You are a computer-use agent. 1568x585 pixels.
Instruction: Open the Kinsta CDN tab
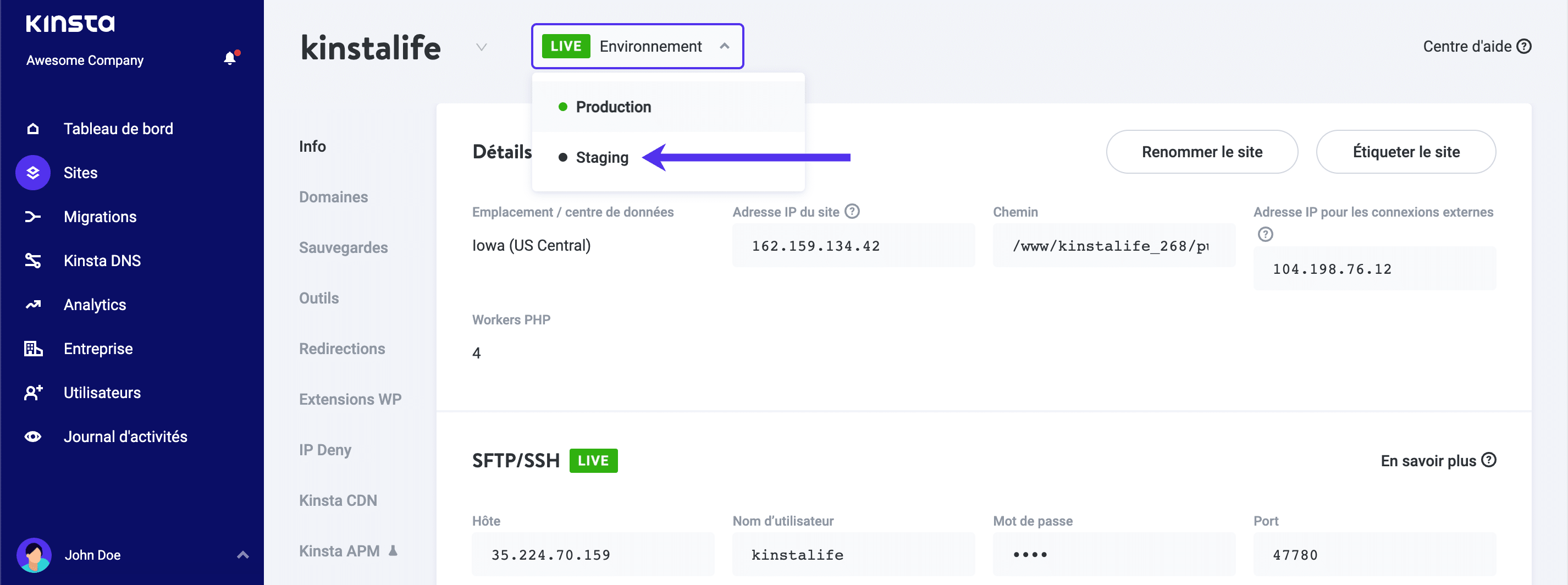click(x=338, y=500)
